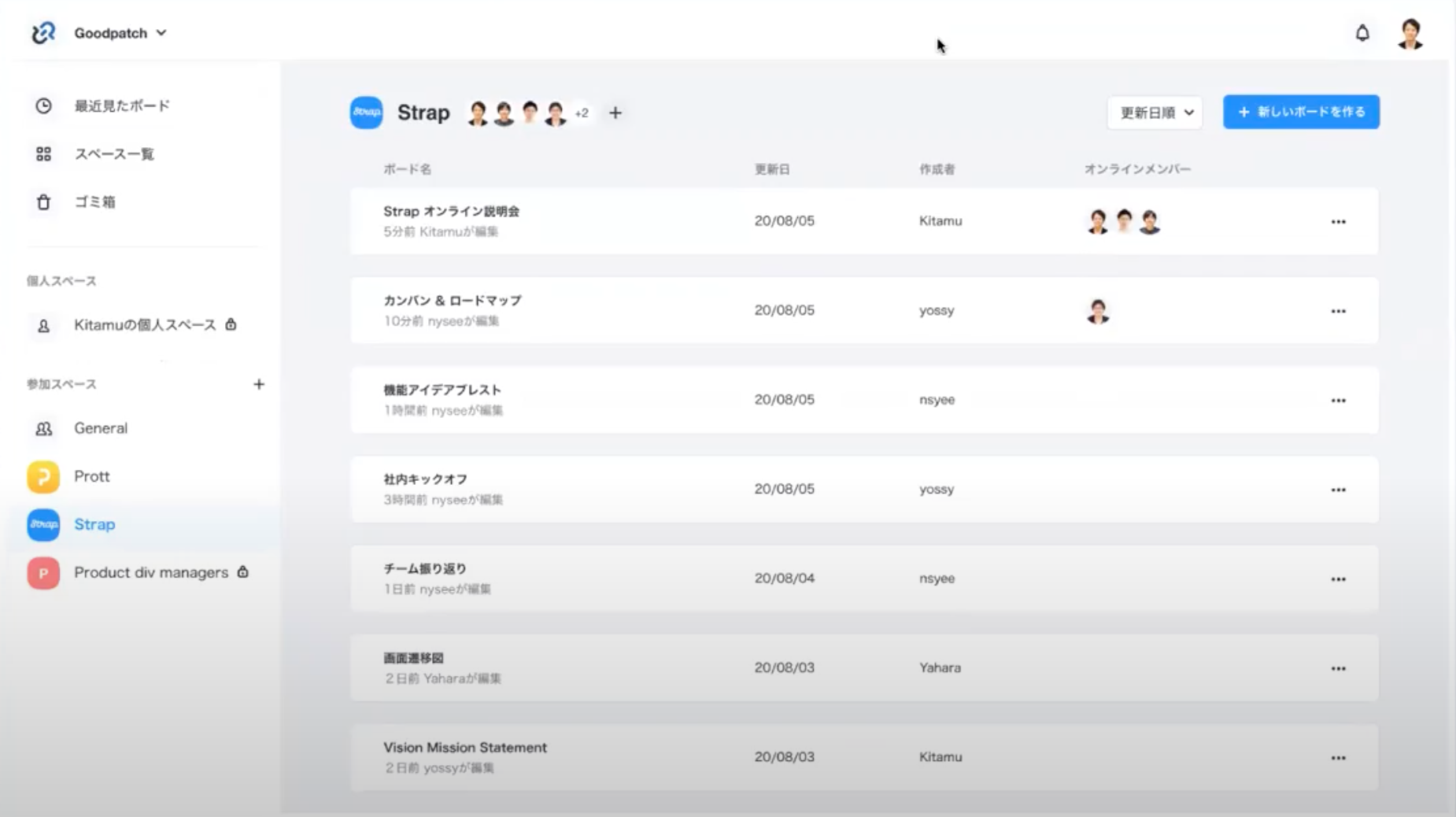Screen dimensions: 1456x817
Task: Click creator Yahara on 画面遷移図 row
Action: coord(940,667)
